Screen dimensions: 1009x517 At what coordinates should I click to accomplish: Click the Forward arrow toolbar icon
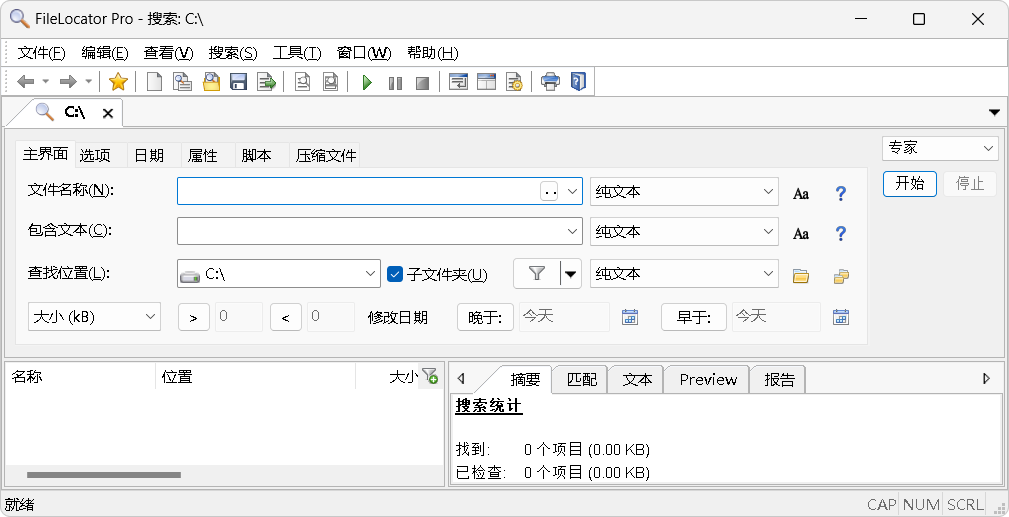[68, 82]
